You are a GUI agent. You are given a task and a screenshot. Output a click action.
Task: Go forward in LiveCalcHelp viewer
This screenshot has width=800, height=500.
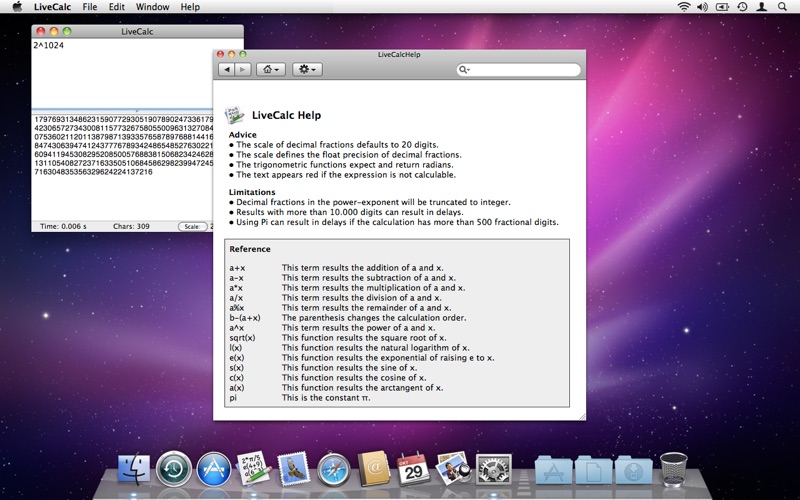tap(243, 69)
